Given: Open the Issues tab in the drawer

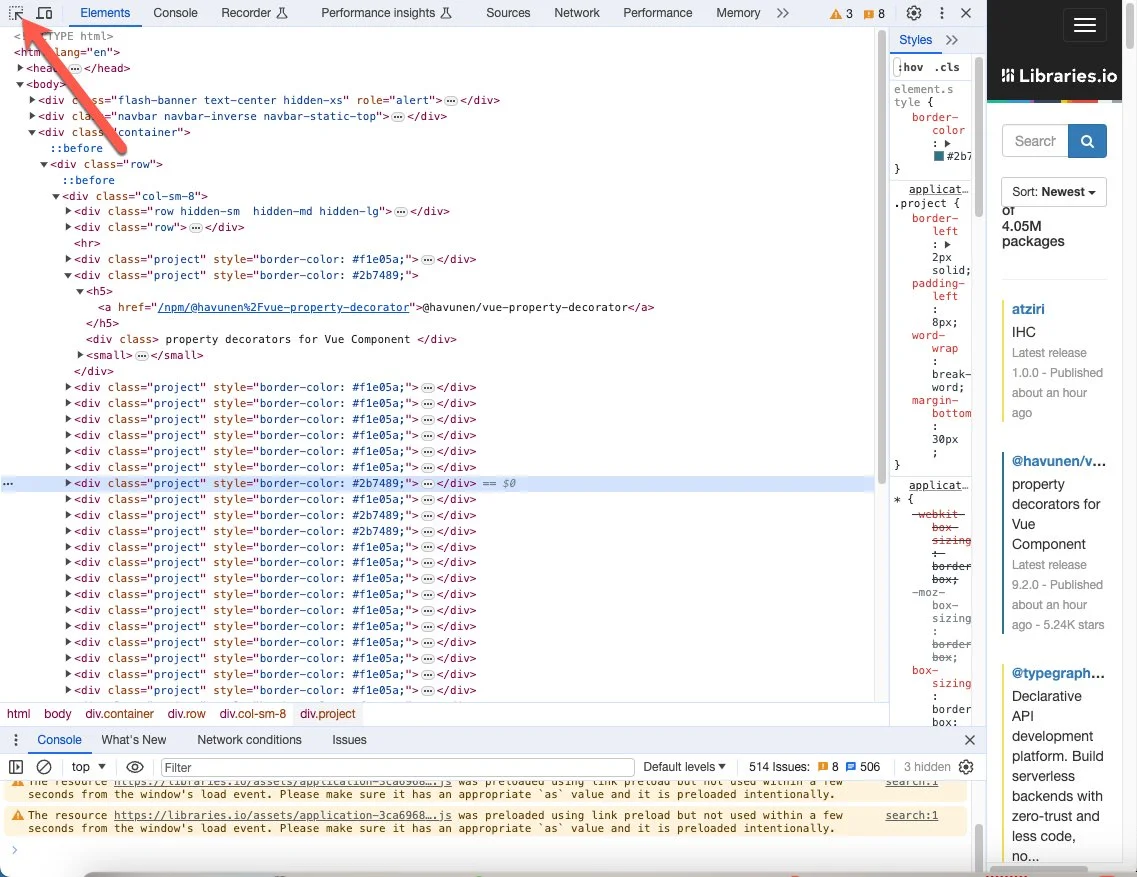Looking at the screenshot, I should [349, 739].
